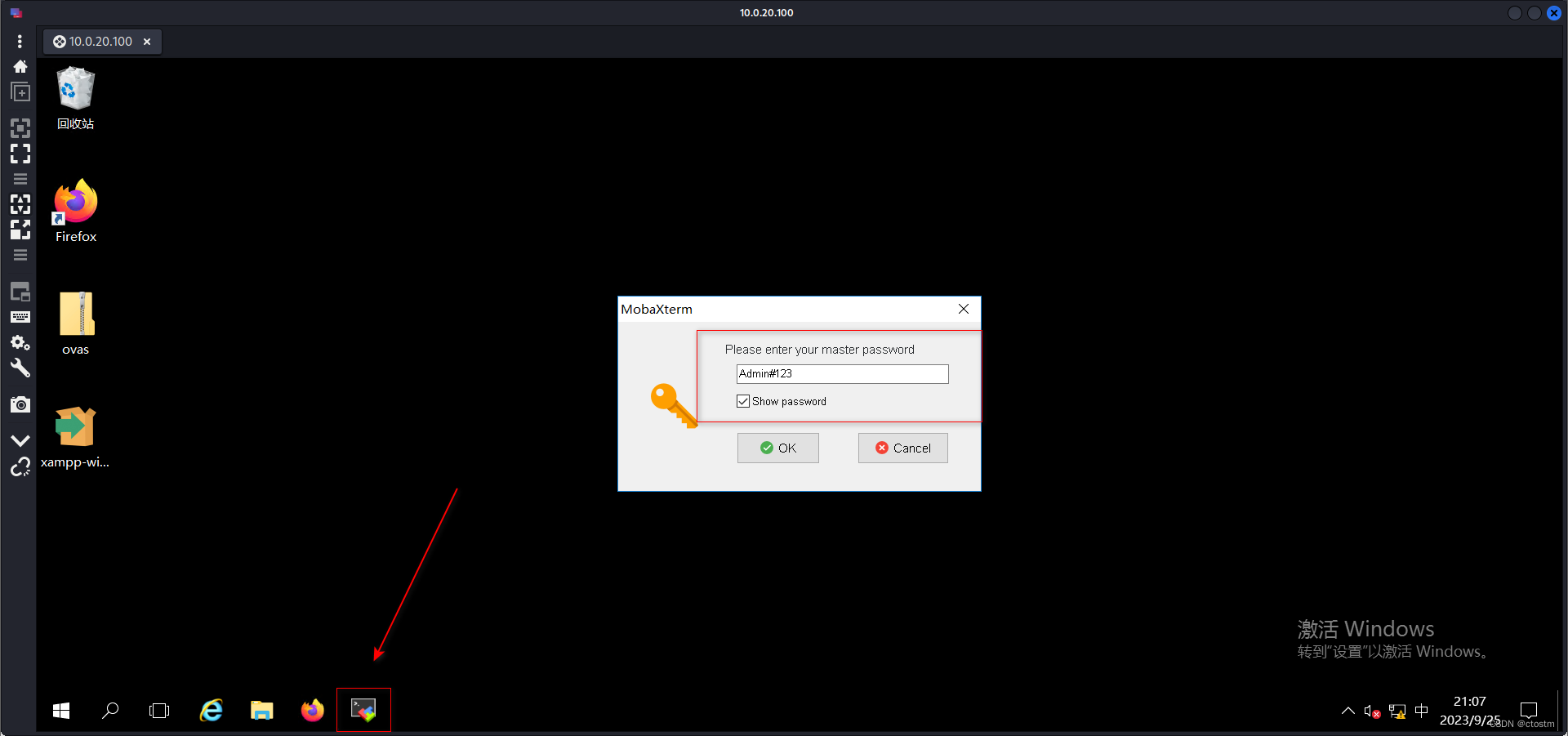The width and height of the screenshot is (1568, 736).
Task: Select the Firefox desktop shortcut
Action: (x=75, y=212)
